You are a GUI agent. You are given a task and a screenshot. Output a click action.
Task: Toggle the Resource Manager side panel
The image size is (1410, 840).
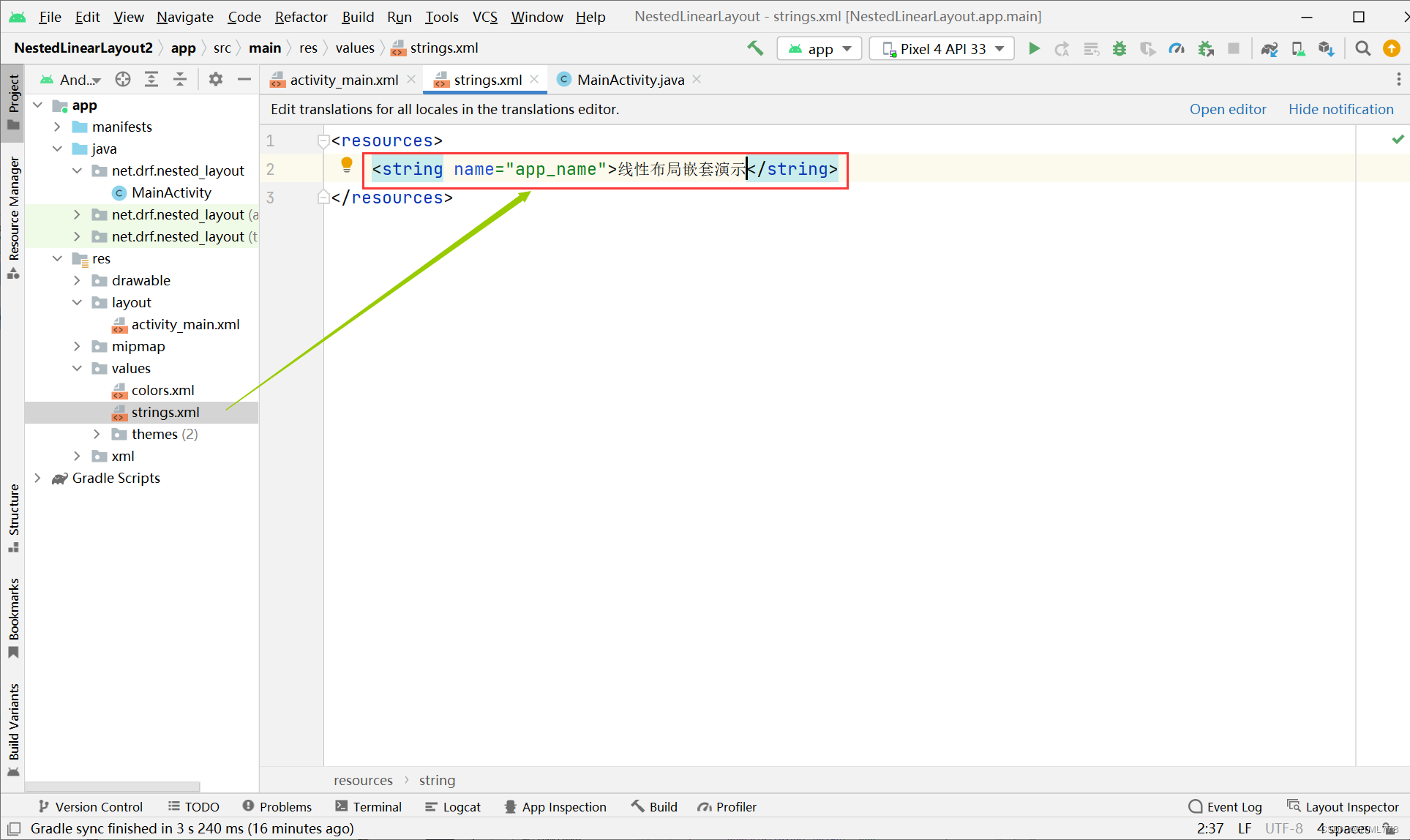tap(13, 217)
